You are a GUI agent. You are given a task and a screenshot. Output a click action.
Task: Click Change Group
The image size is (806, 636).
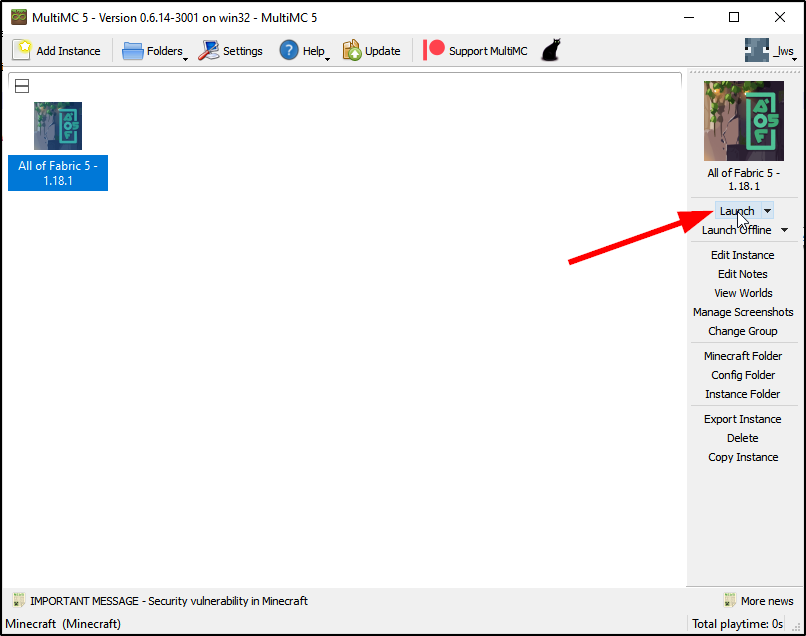pos(742,331)
